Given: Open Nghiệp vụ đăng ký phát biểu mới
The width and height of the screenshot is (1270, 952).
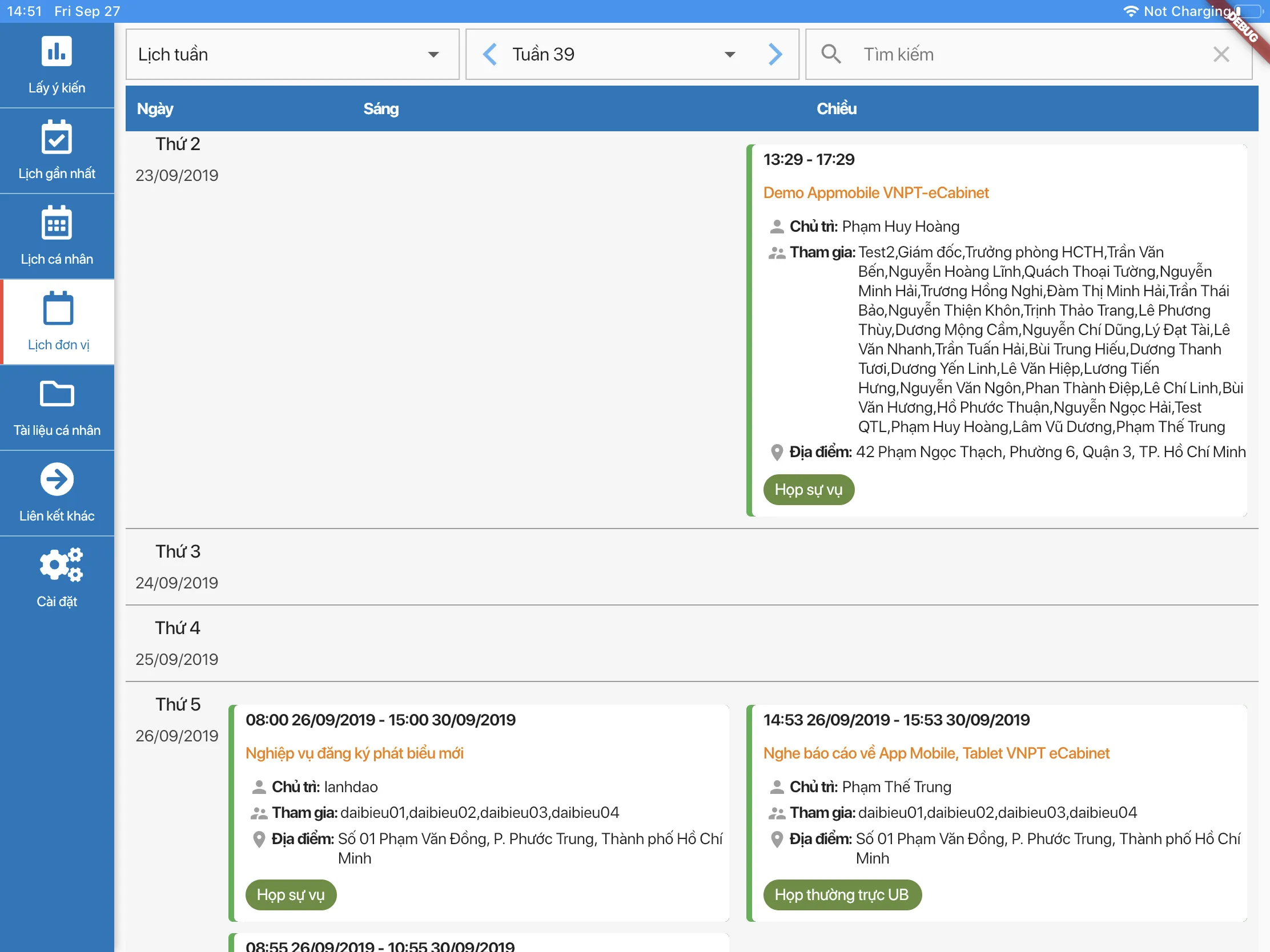Looking at the screenshot, I should pos(354,753).
